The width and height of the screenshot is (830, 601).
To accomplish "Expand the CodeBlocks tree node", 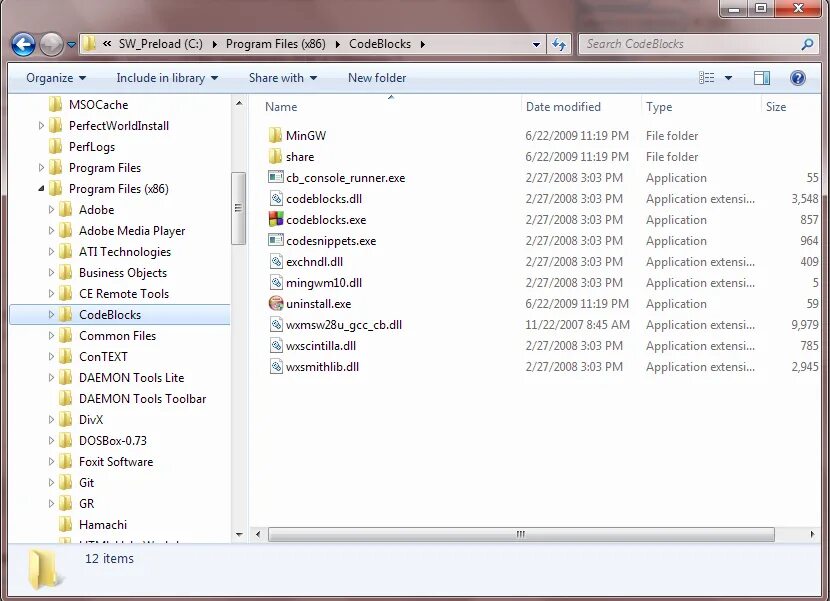I will [51, 315].
